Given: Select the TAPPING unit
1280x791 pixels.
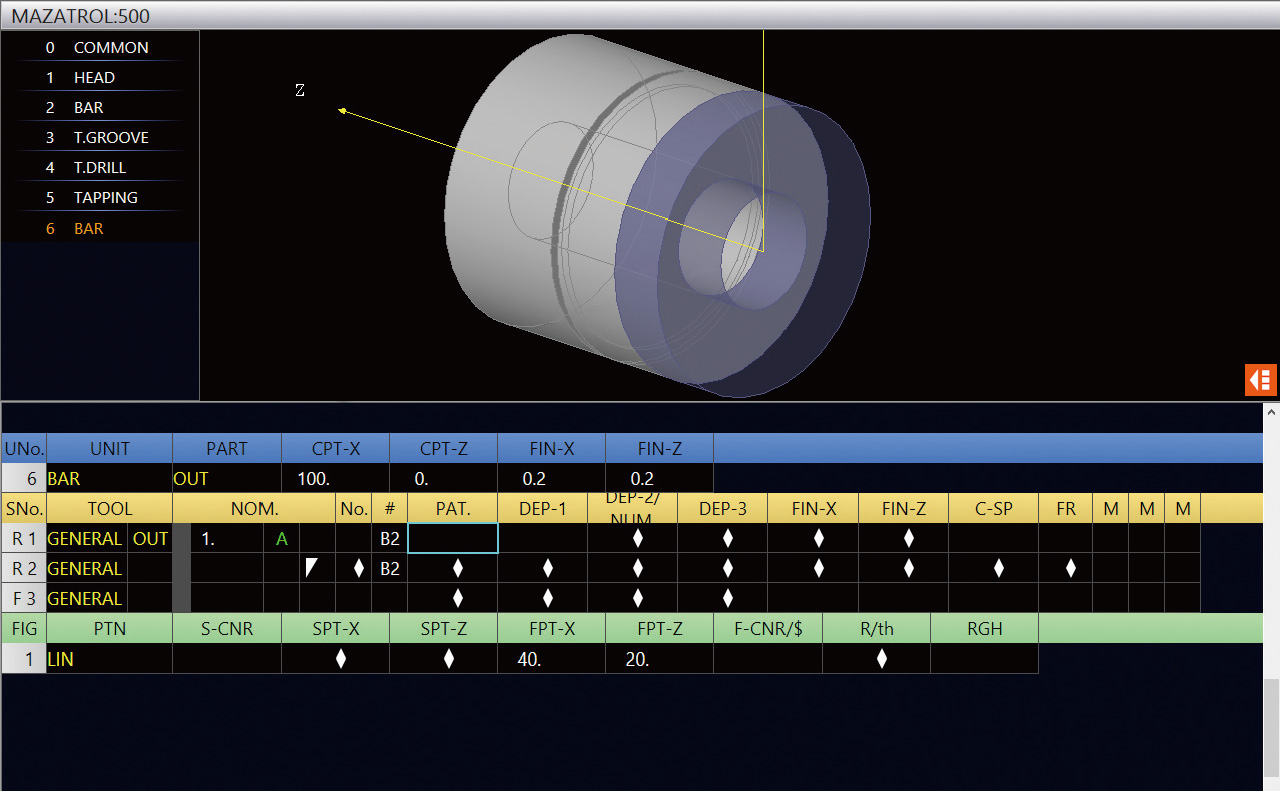Looking at the screenshot, I should (105, 197).
